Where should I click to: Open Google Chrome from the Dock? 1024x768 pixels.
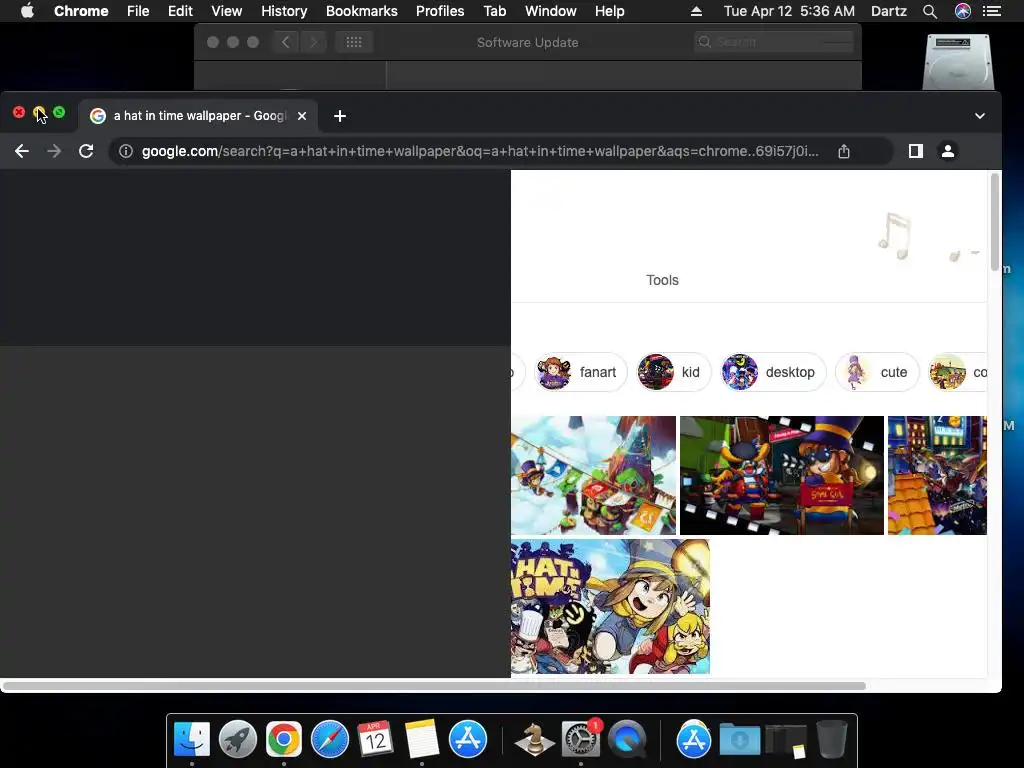pyautogui.click(x=283, y=739)
